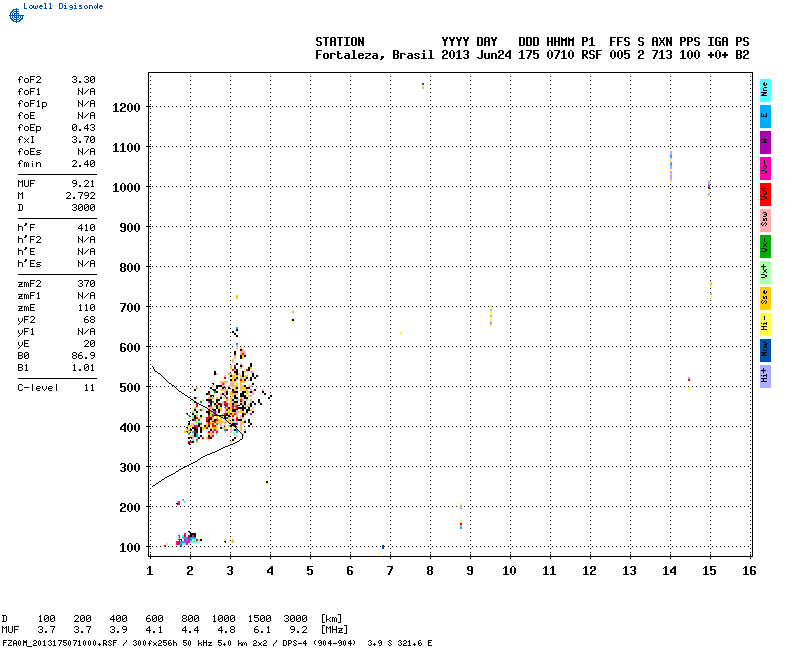Click the Lowell Digisonde globe logo icon

[x=16, y=16]
